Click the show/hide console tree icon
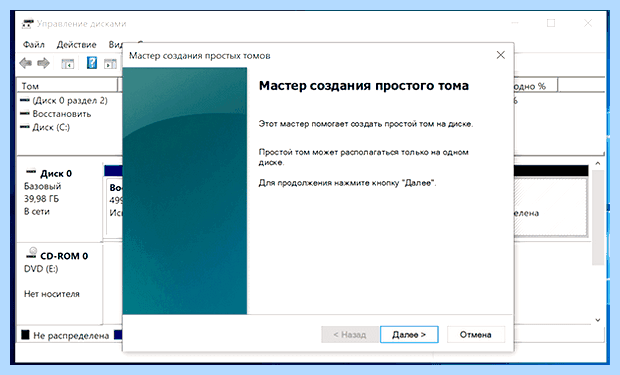Screen dimensions: 620x375 [x=68, y=63]
